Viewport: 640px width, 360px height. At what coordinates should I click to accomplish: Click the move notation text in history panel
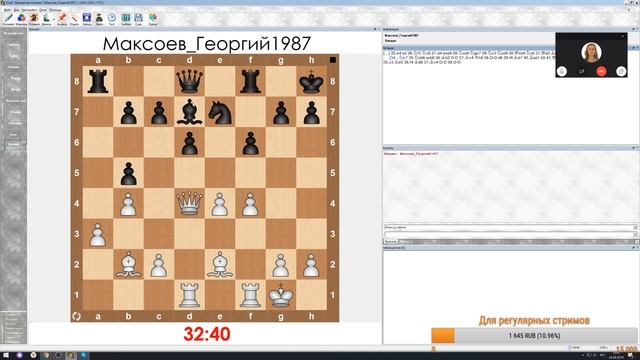click(469, 58)
